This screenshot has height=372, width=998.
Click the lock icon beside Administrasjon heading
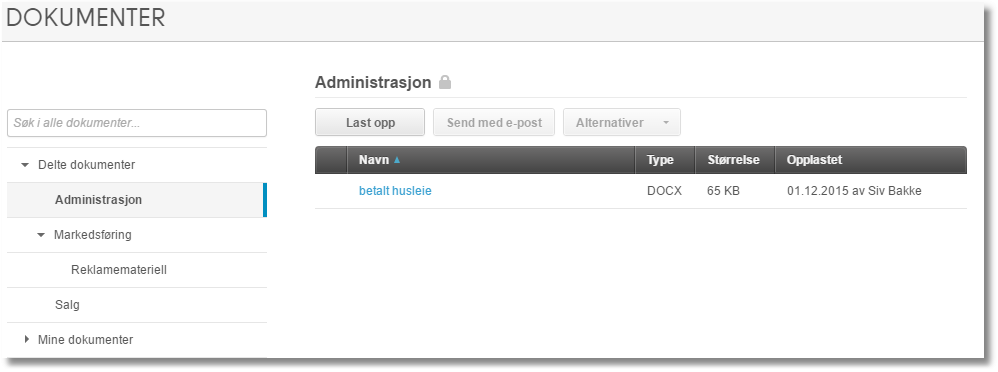click(x=445, y=82)
